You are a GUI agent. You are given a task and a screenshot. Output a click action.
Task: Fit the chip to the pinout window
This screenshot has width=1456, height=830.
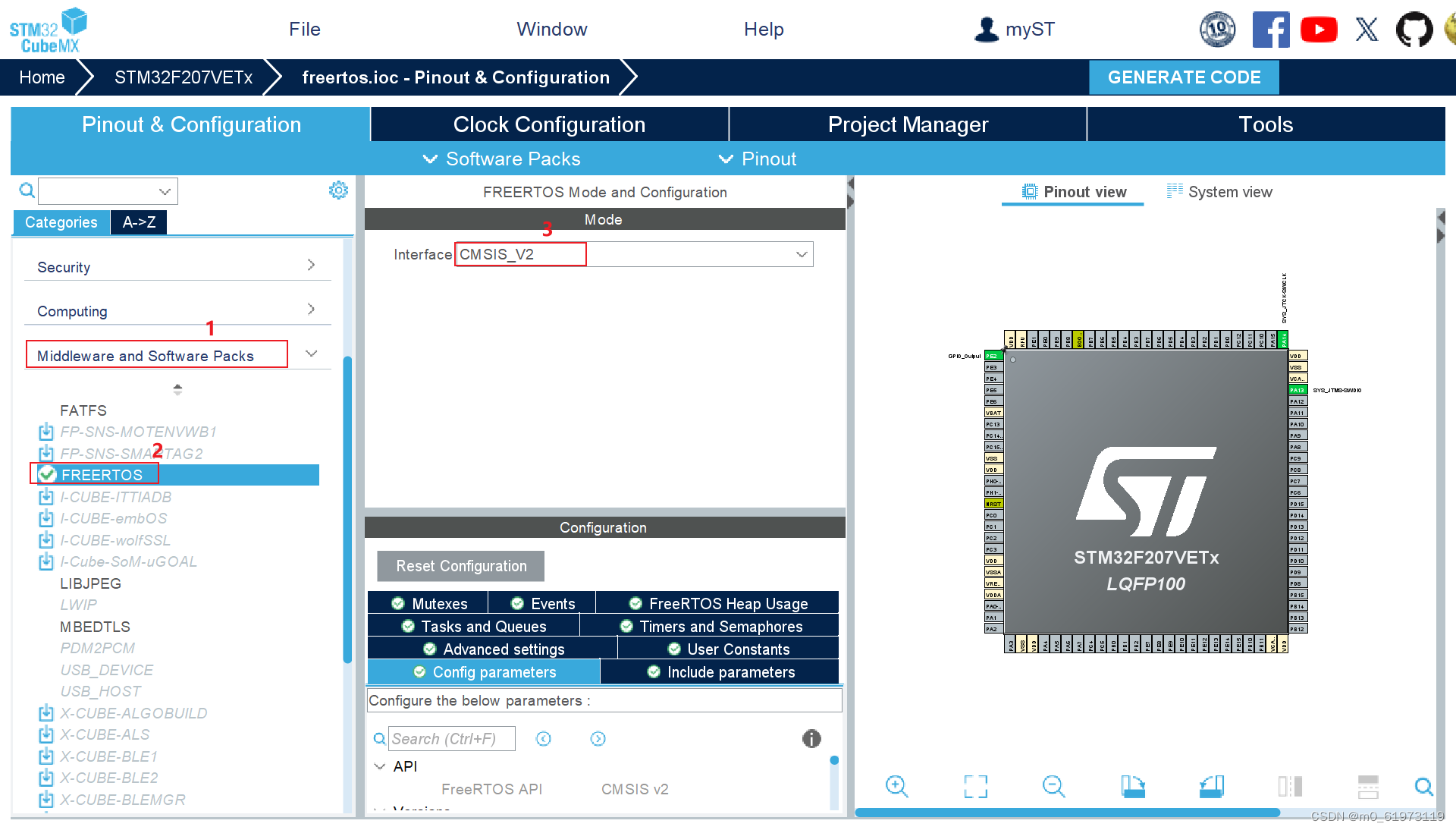point(976,787)
